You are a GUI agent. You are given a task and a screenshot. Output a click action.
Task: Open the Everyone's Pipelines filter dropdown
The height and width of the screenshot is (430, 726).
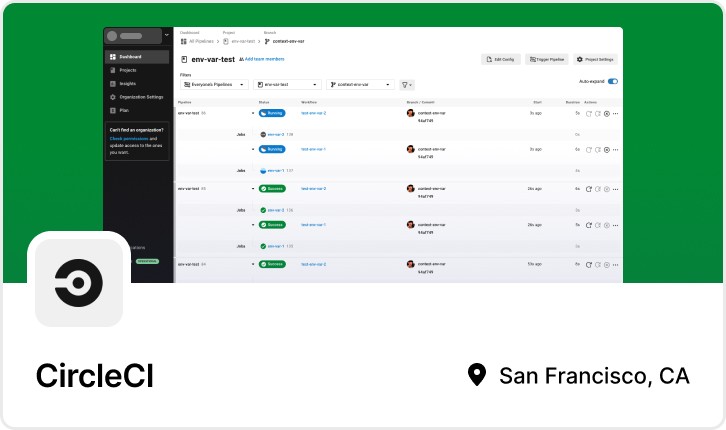[x=214, y=85]
